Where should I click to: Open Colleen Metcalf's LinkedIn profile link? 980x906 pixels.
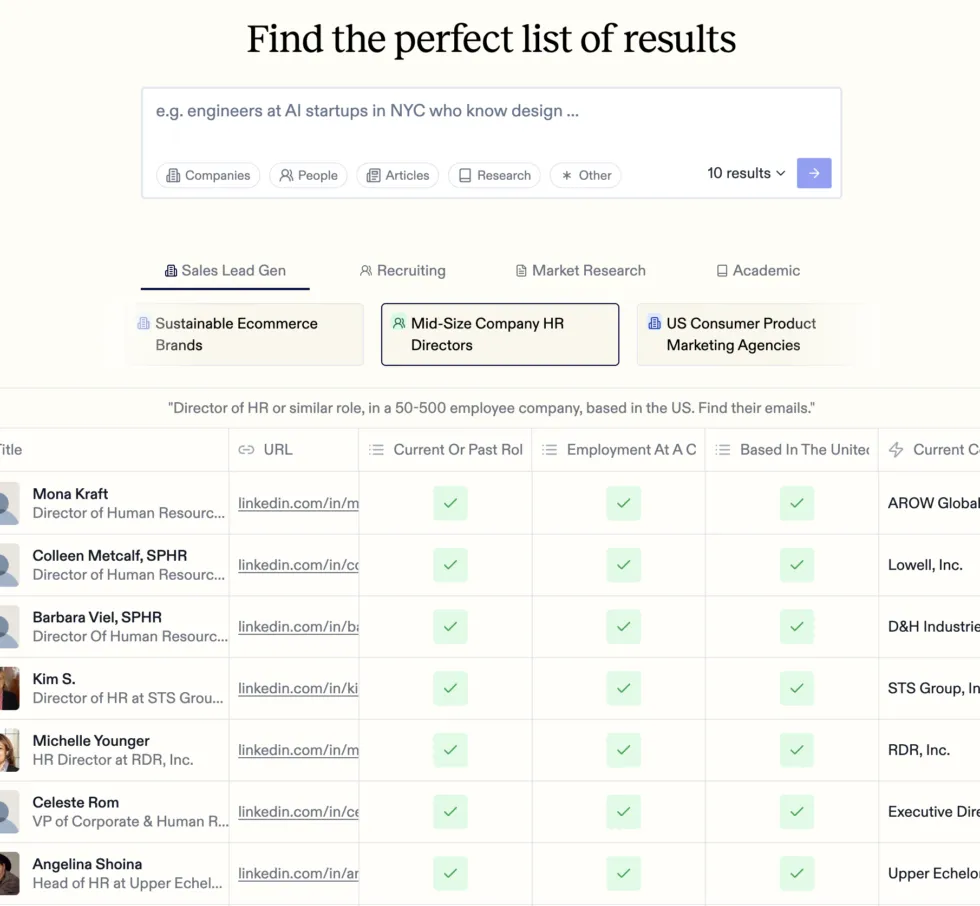pos(295,565)
